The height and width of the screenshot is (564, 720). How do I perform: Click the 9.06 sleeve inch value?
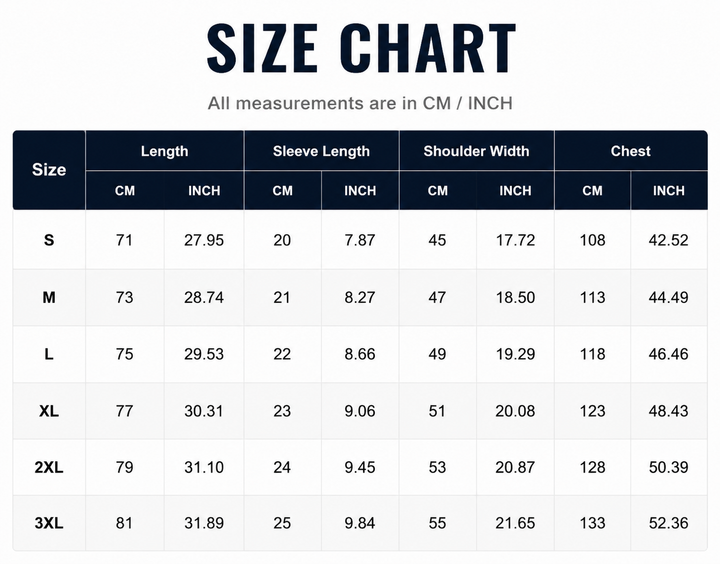coord(360,411)
